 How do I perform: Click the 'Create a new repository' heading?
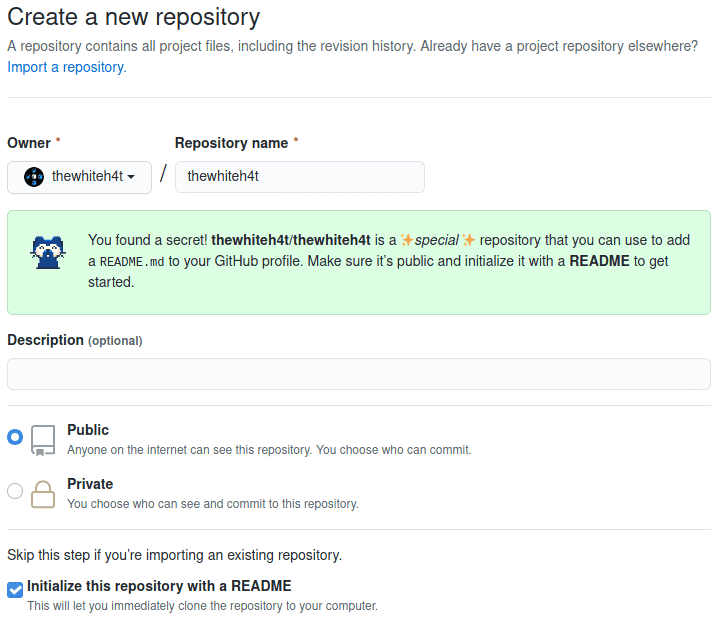click(x=134, y=17)
